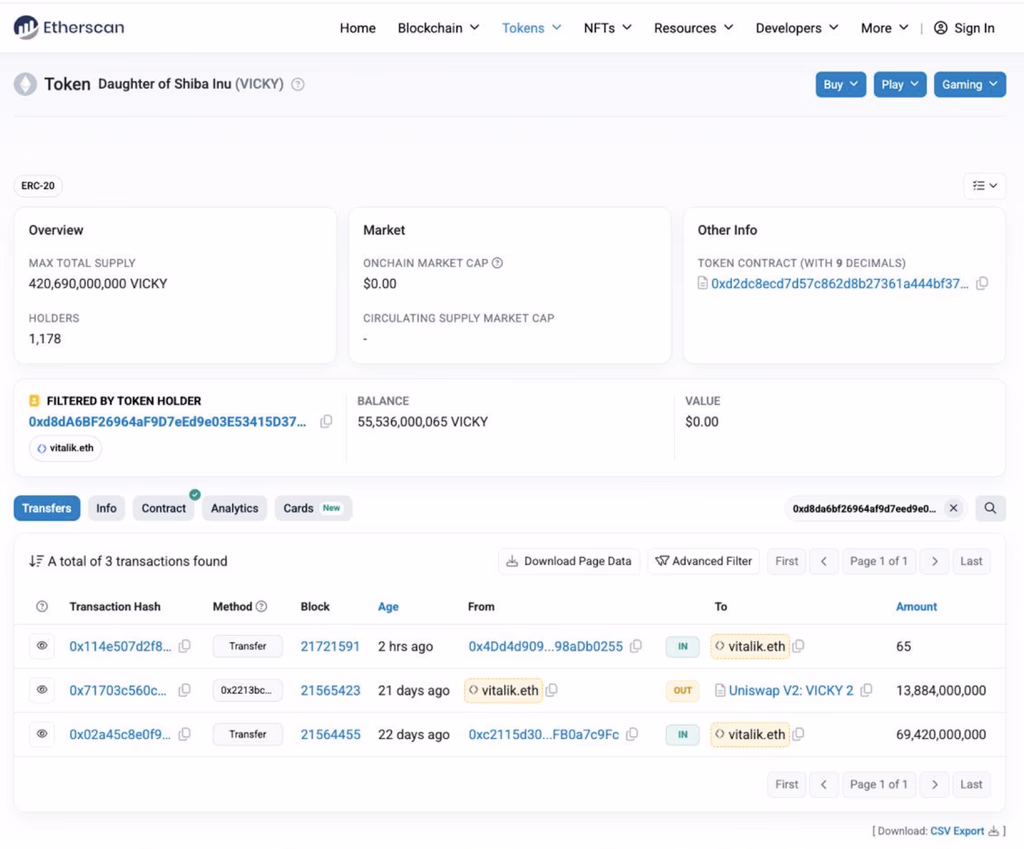Screen dimensions: 1024x849
Task: Open block 21564455
Action: tap(330, 734)
